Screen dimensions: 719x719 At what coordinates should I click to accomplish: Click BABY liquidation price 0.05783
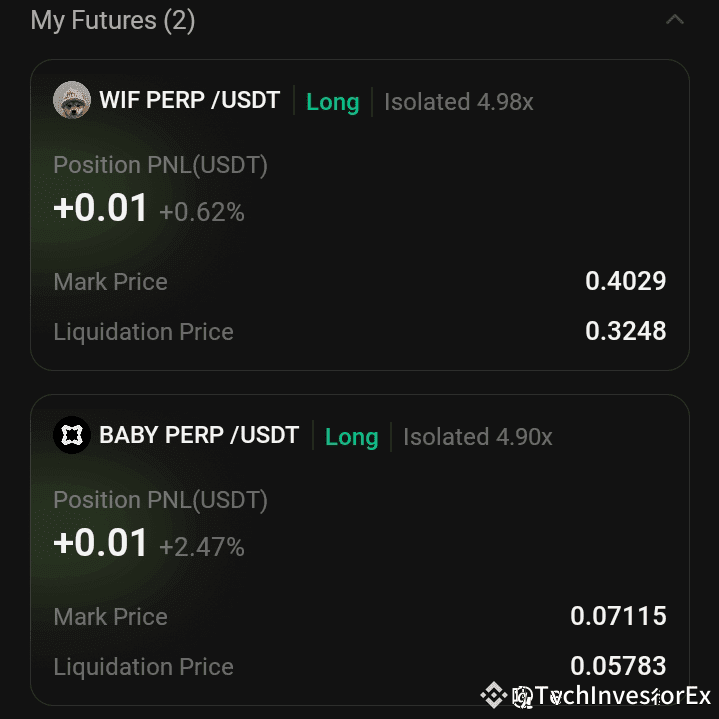(618, 665)
